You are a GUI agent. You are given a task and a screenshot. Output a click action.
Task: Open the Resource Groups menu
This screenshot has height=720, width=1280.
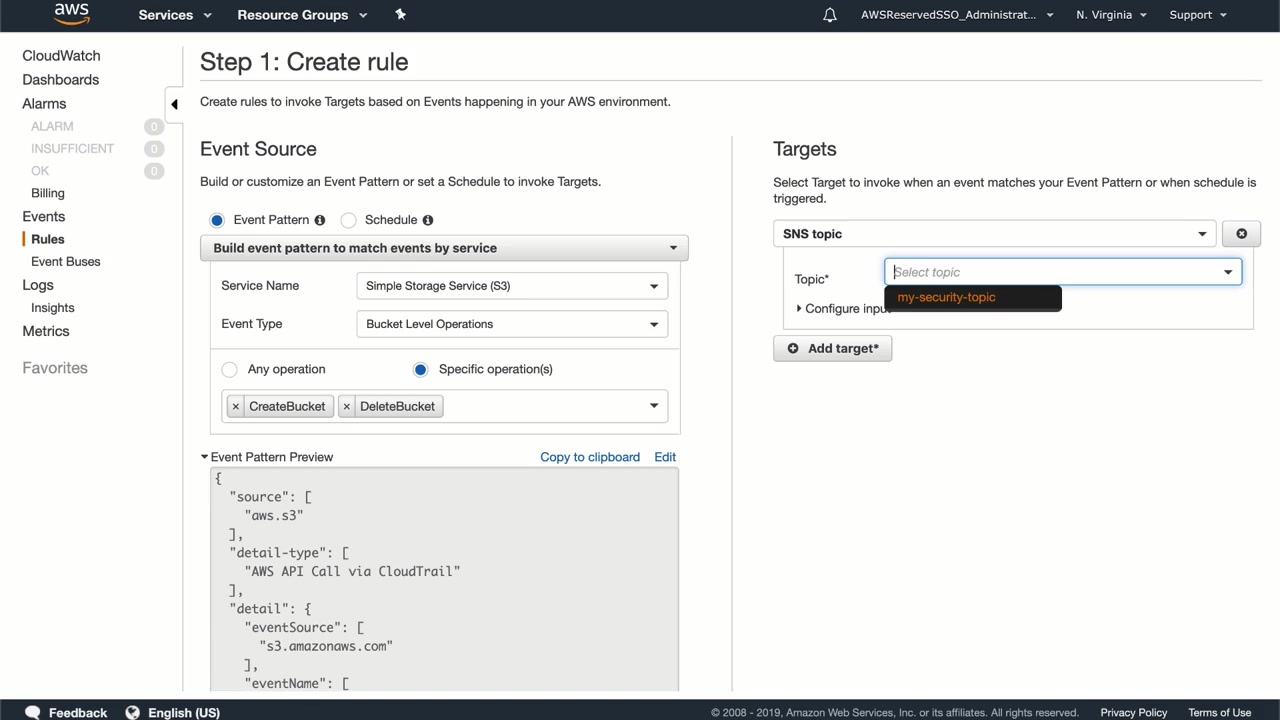tap(302, 15)
